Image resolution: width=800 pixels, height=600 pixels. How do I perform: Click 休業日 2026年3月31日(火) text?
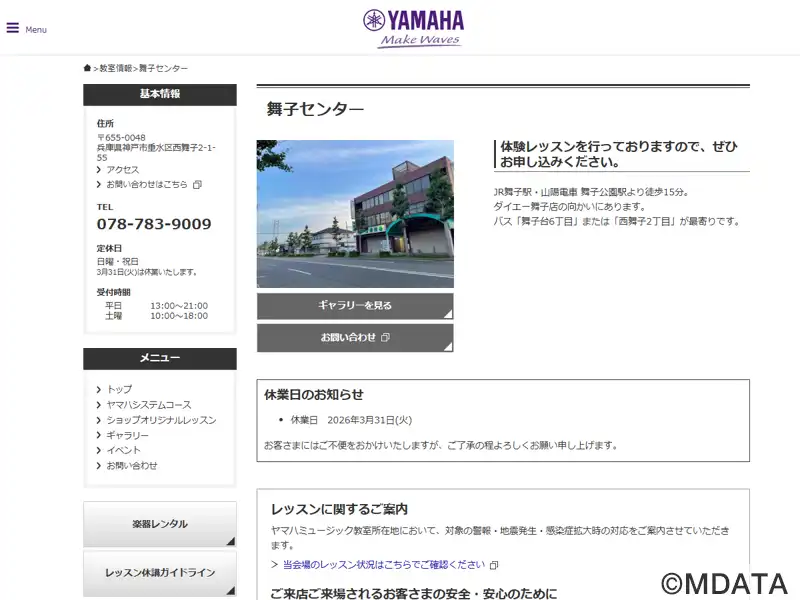pos(351,420)
